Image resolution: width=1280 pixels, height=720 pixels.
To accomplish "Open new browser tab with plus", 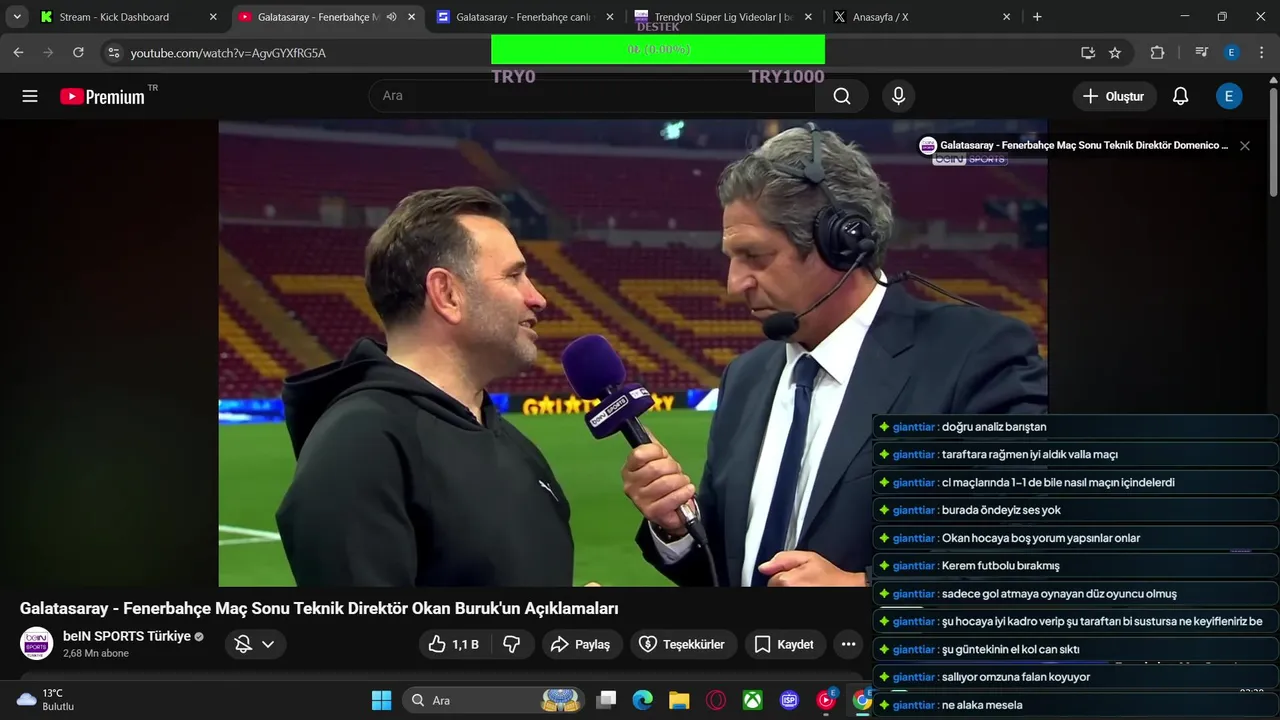I will [1037, 17].
